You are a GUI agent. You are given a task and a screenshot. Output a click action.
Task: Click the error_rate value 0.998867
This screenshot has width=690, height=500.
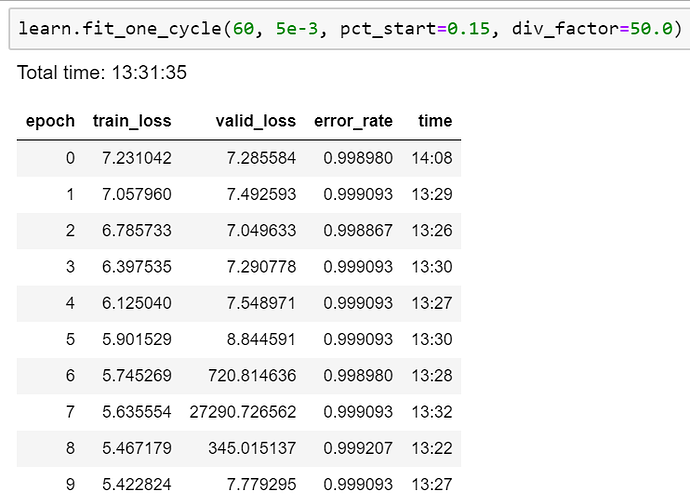pos(358,230)
